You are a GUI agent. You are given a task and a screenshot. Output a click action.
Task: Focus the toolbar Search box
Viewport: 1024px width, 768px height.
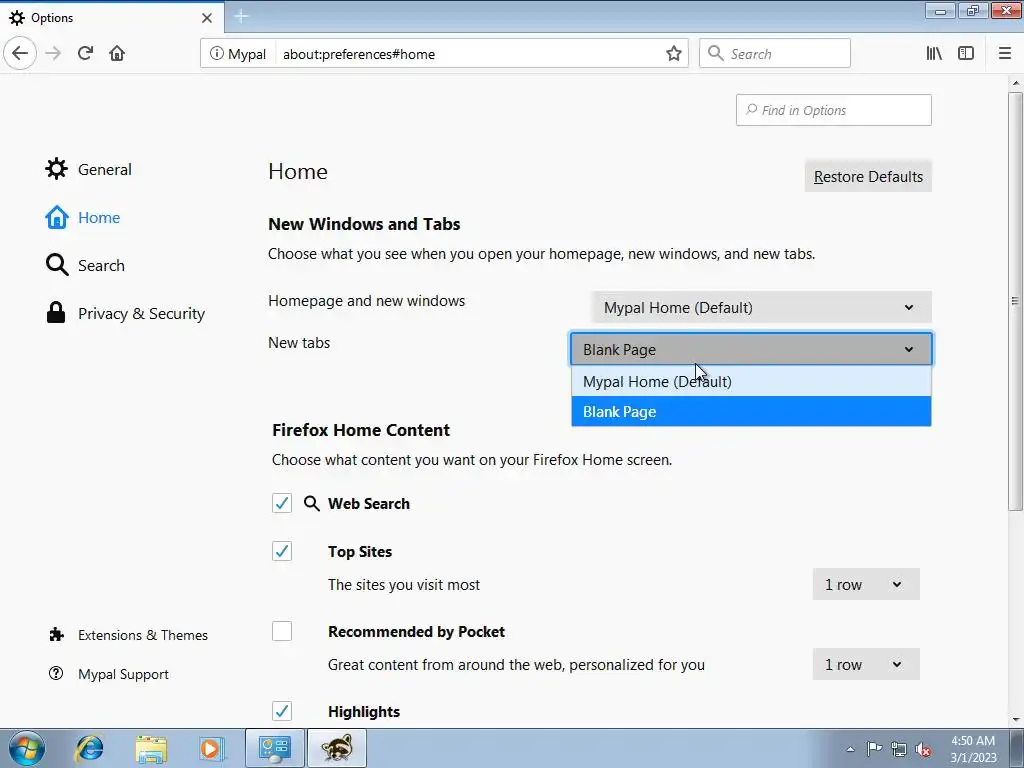tap(775, 53)
